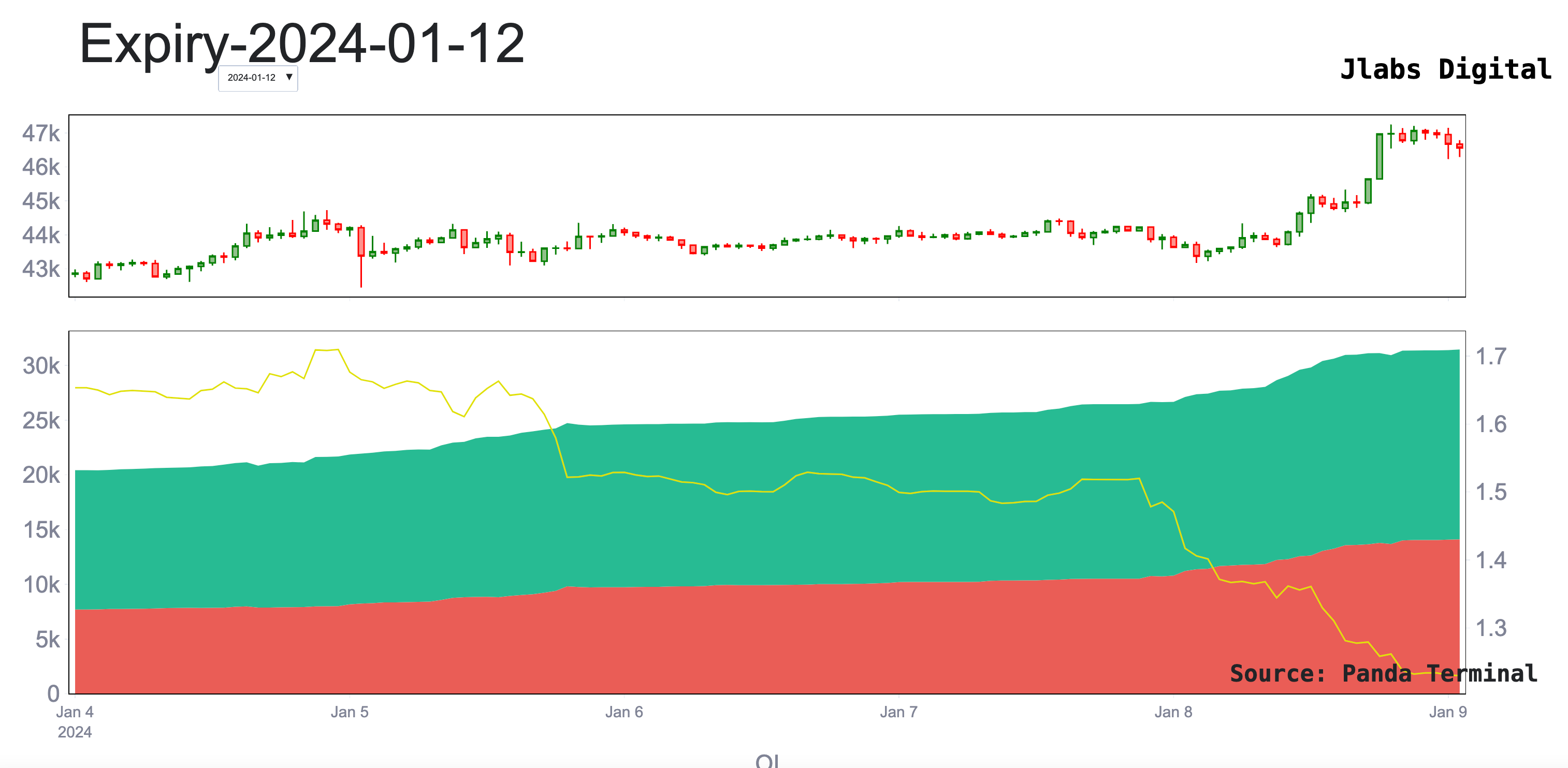
Task: Click the 43k price axis label
Action: point(41,269)
